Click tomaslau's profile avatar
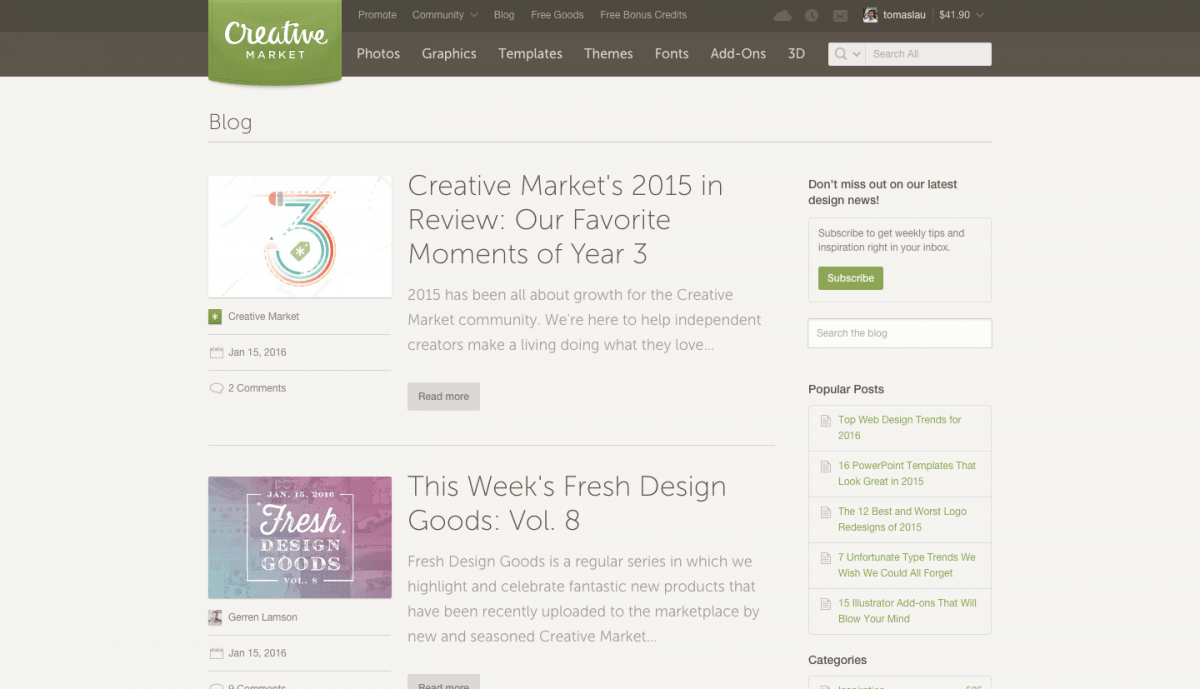Image resolution: width=1200 pixels, height=689 pixels. tap(869, 14)
